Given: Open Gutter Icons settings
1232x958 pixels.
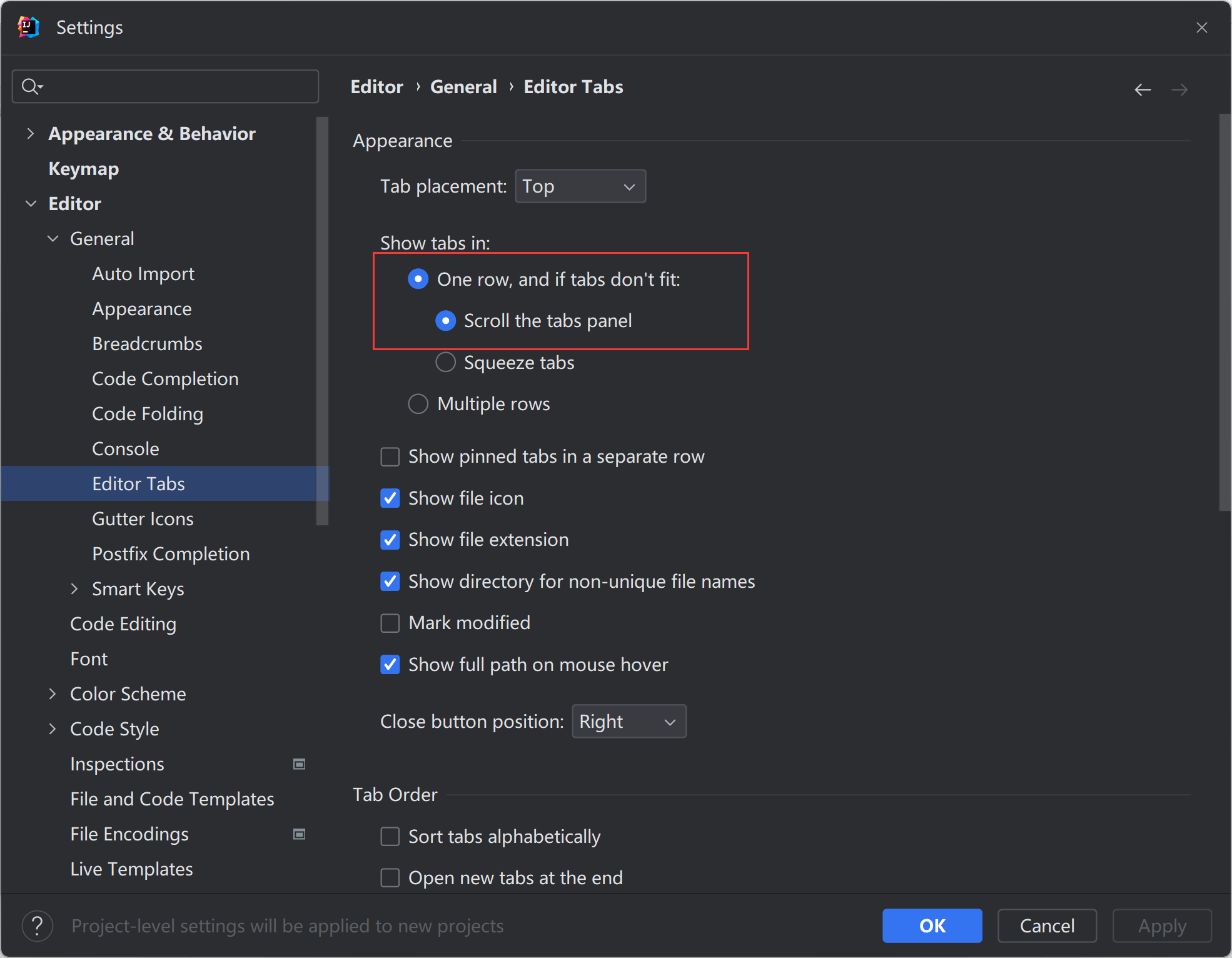Looking at the screenshot, I should 143,519.
